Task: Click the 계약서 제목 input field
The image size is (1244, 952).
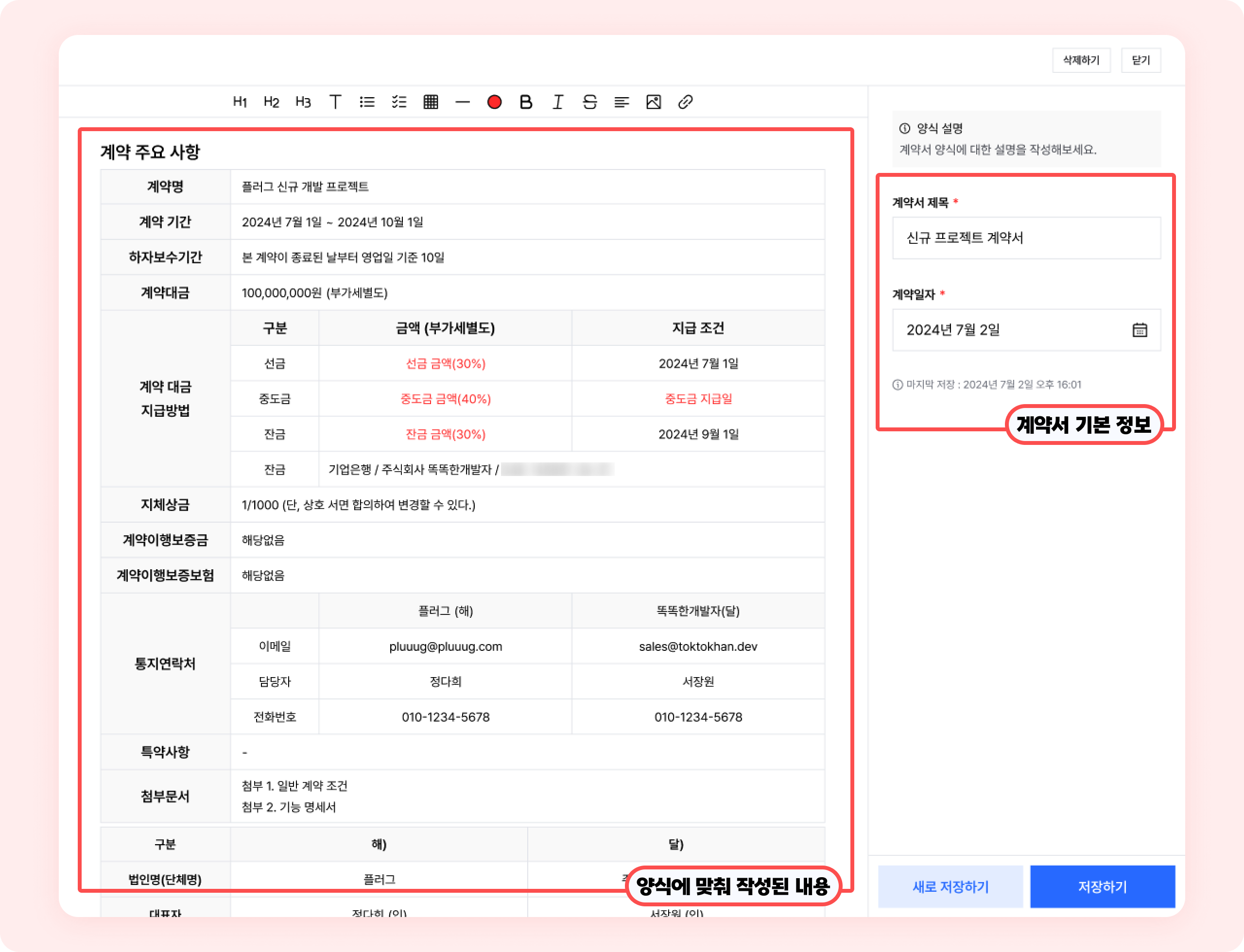Action: click(x=1026, y=238)
